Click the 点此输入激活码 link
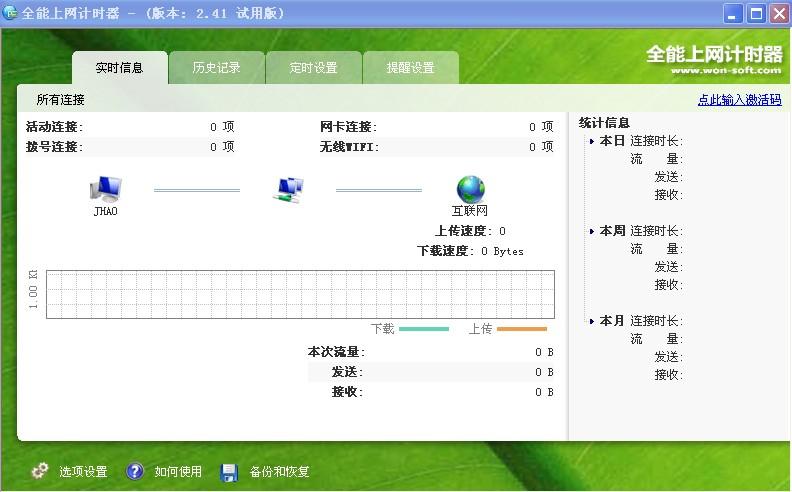 tap(739, 100)
